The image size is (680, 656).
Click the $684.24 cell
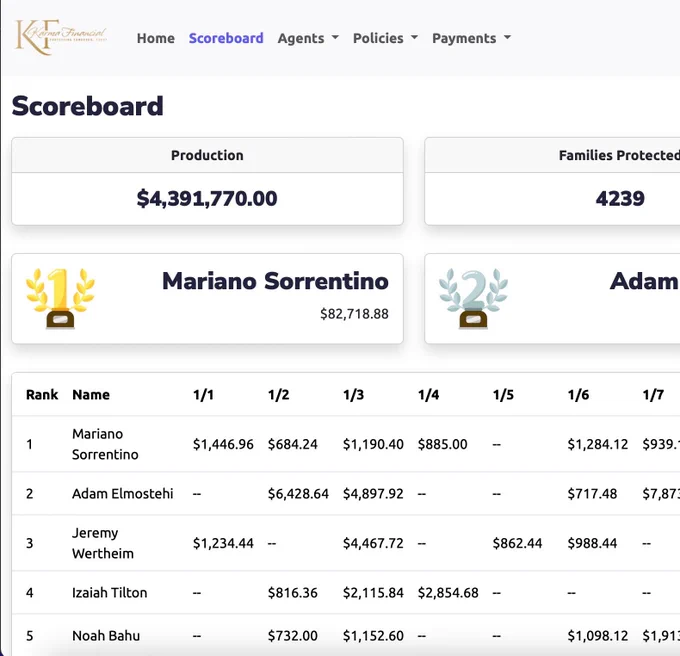pyautogui.click(x=293, y=444)
